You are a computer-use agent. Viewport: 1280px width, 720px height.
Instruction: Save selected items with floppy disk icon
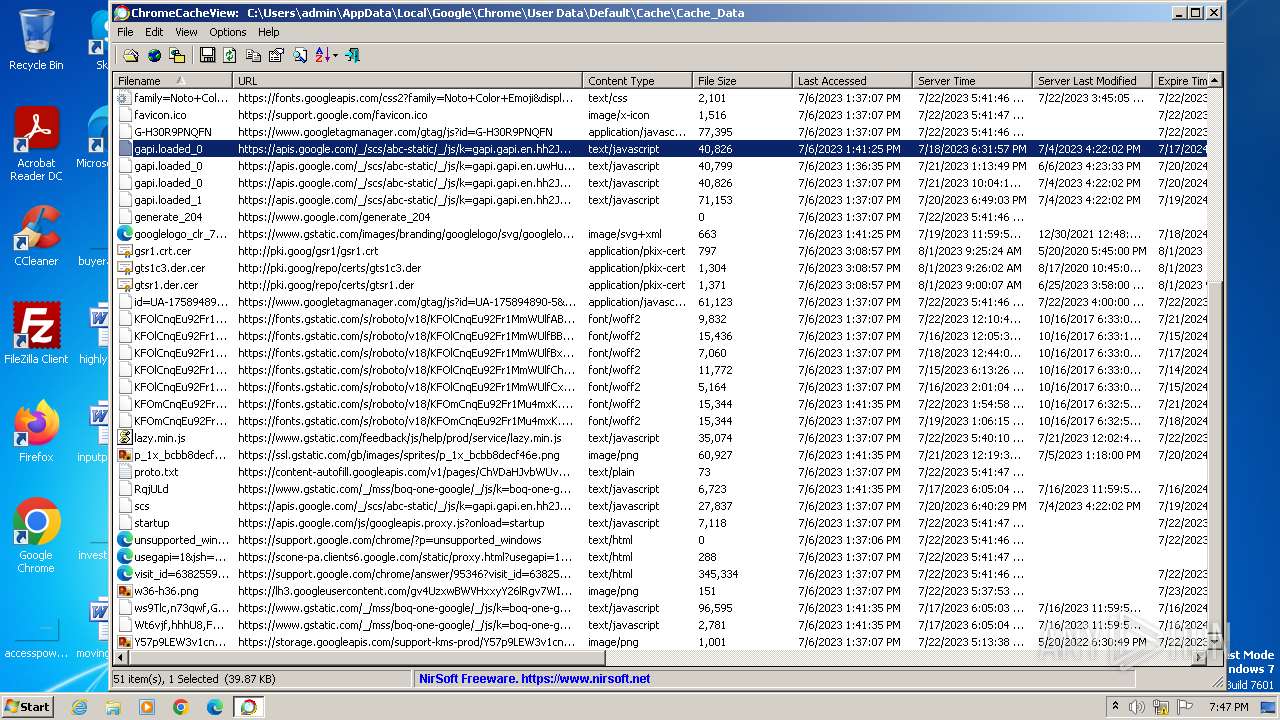[x=207, y=56]
